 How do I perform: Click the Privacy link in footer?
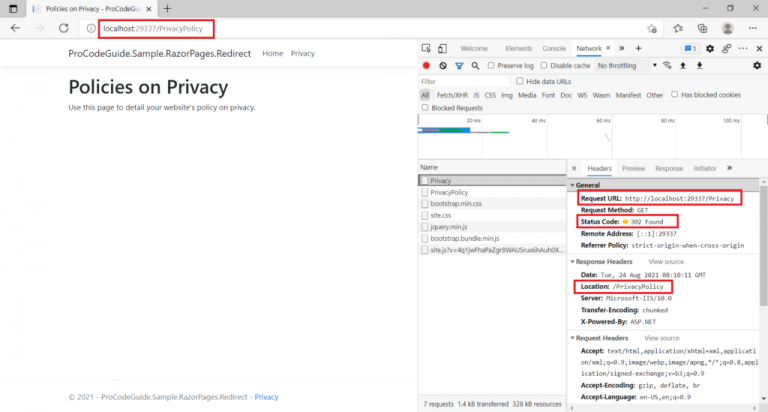tap(266, 397)
